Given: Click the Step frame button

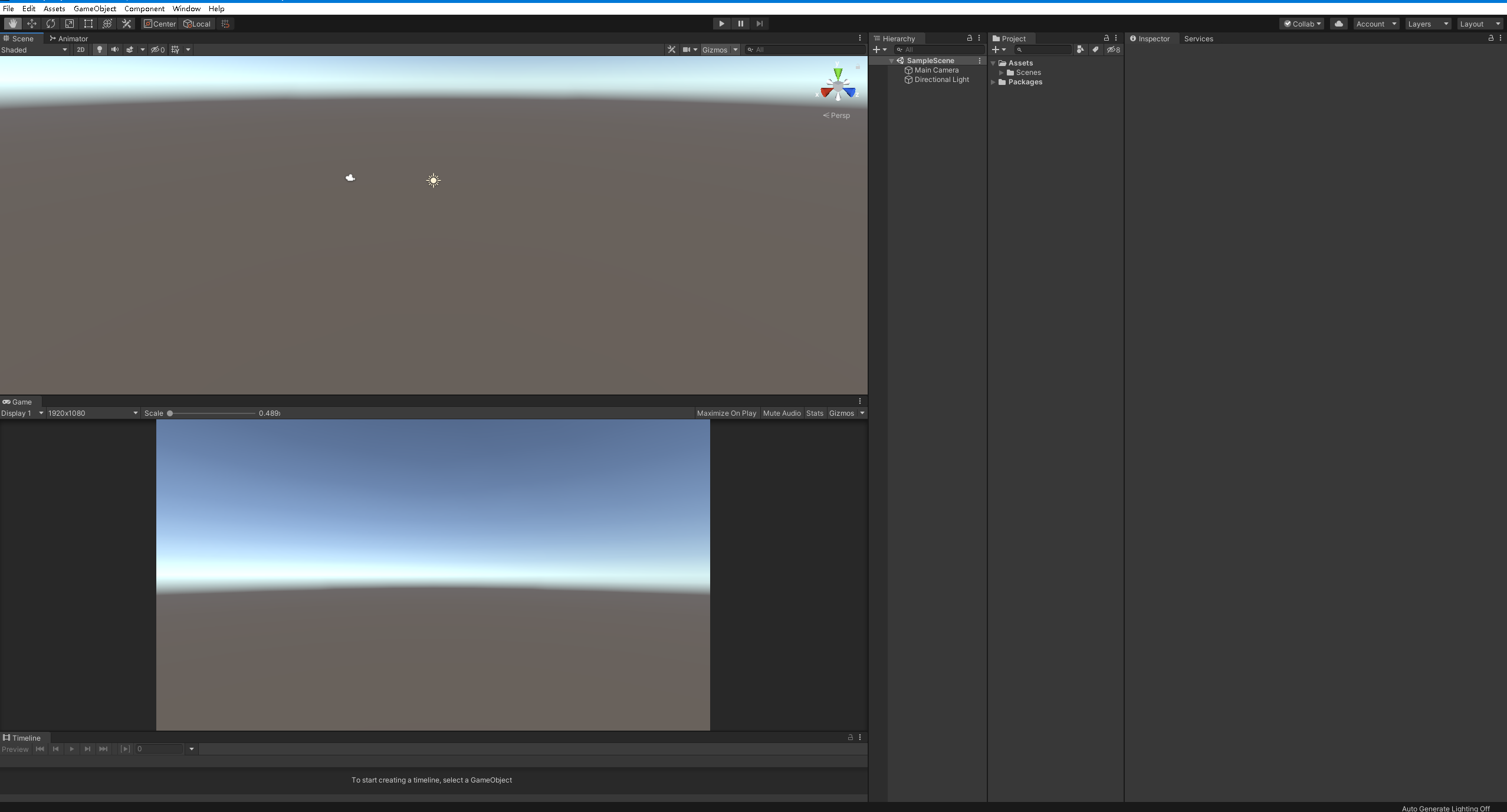Looking at the screenshot, I should pyautogui.click(x=759, y=24).
